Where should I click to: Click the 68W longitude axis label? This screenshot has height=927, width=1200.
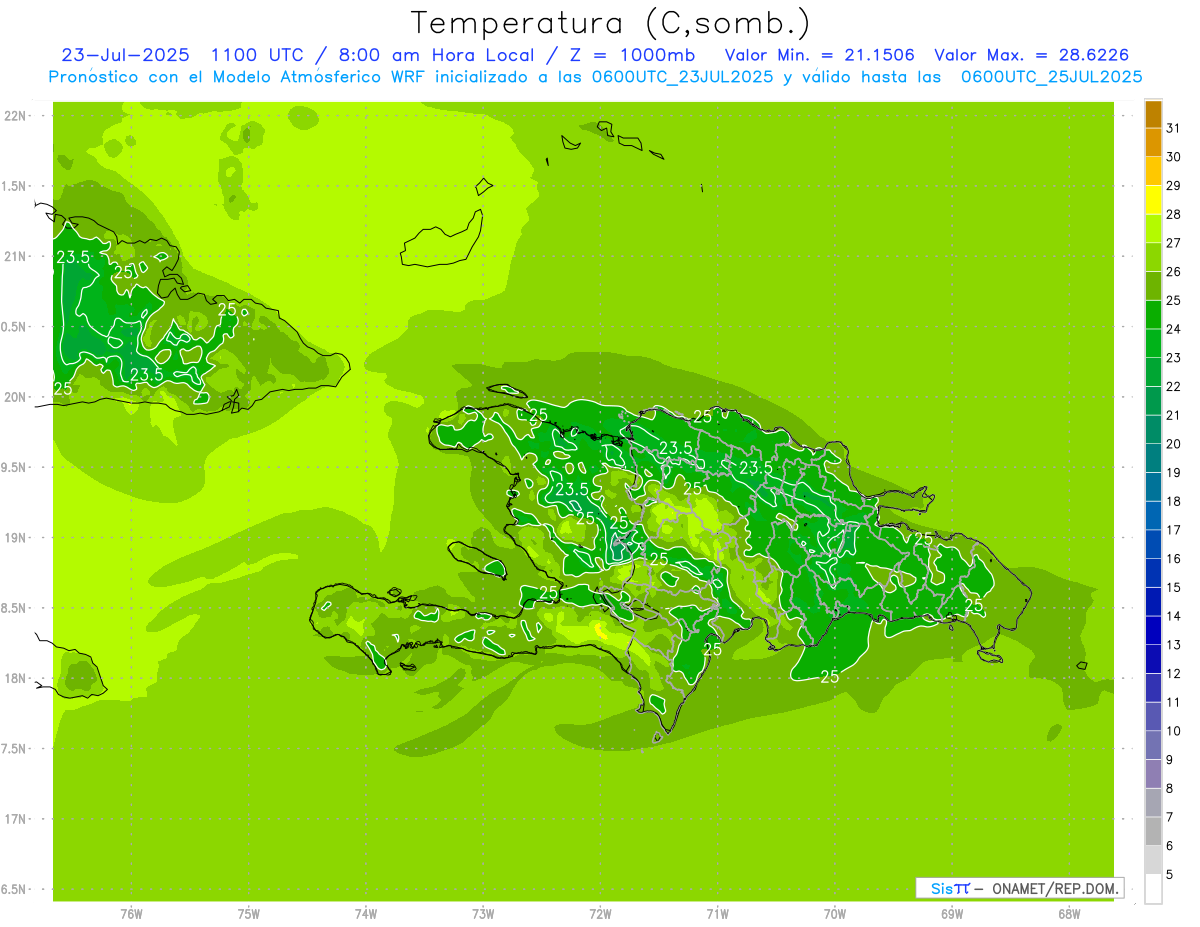(1069, 913)
